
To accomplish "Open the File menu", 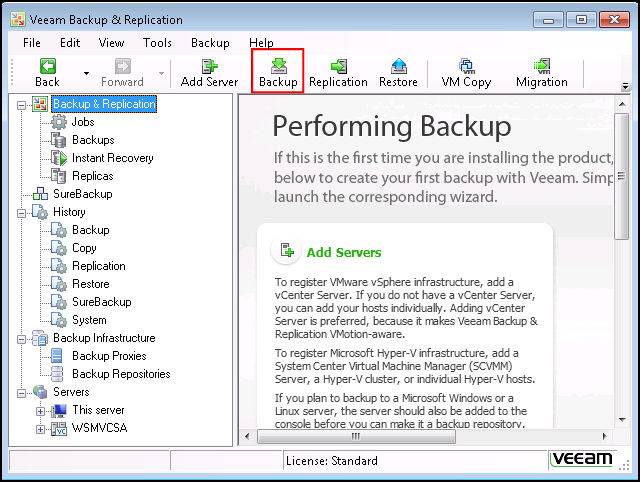I will (x=32, y=43).
